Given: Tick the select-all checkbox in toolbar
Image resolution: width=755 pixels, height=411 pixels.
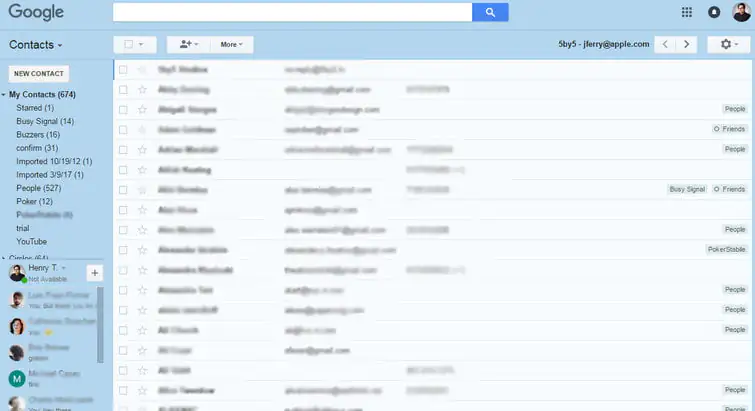Looking at the screenshot, I should click(128, 44).
